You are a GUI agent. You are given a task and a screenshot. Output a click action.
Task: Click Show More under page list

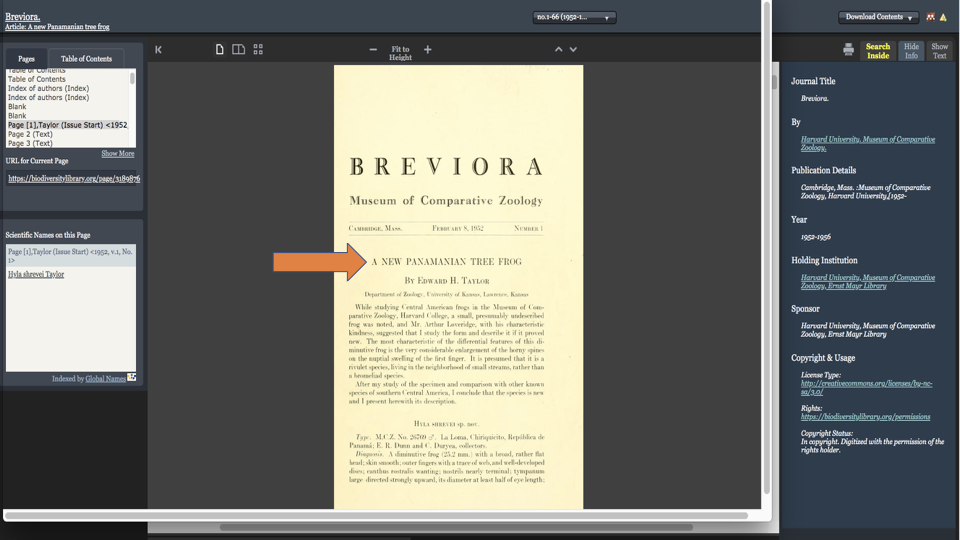click(118, 154)
